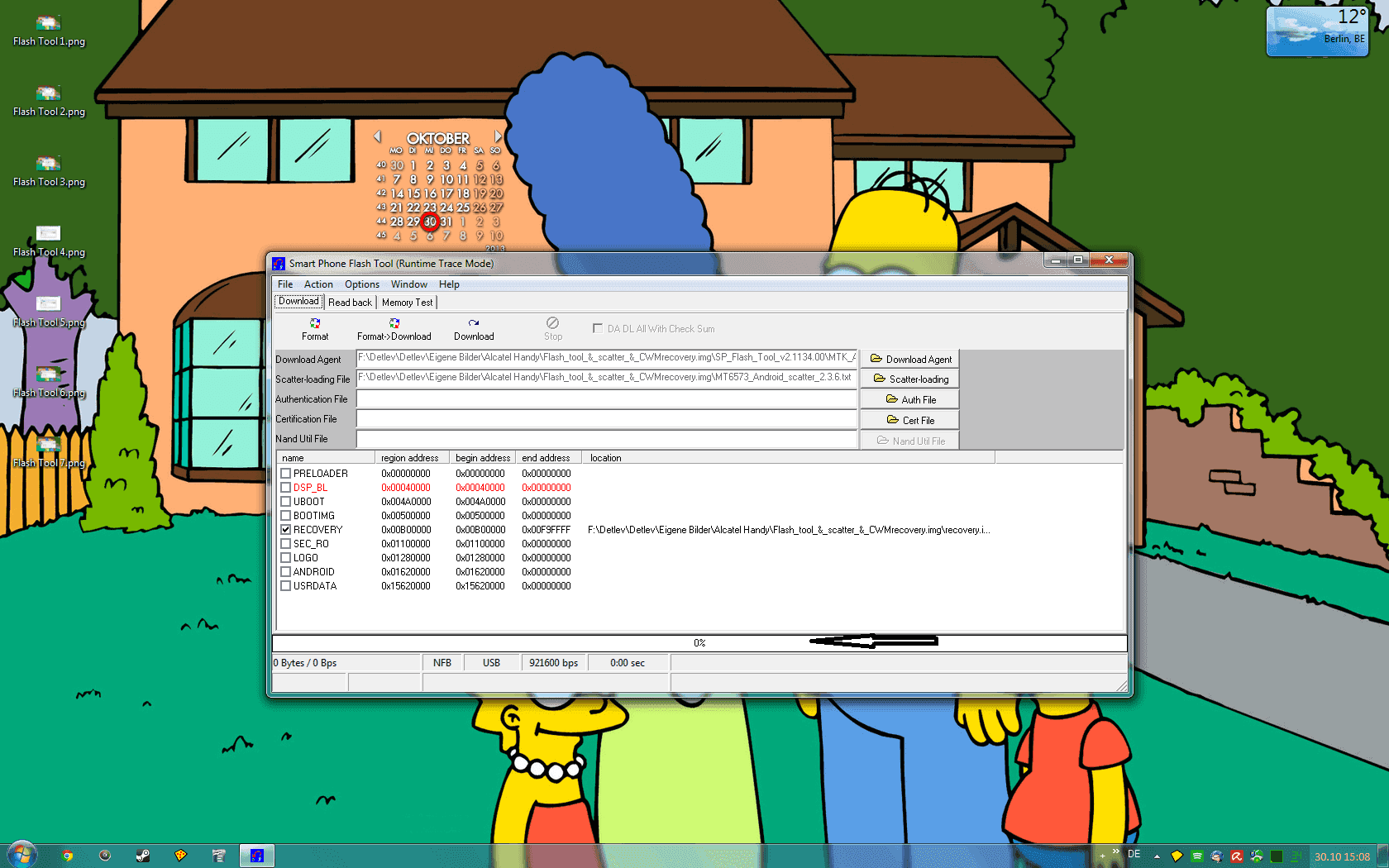Screen dimensions: 1389x868
Task: Open the File menu
Action: point(285,284)
